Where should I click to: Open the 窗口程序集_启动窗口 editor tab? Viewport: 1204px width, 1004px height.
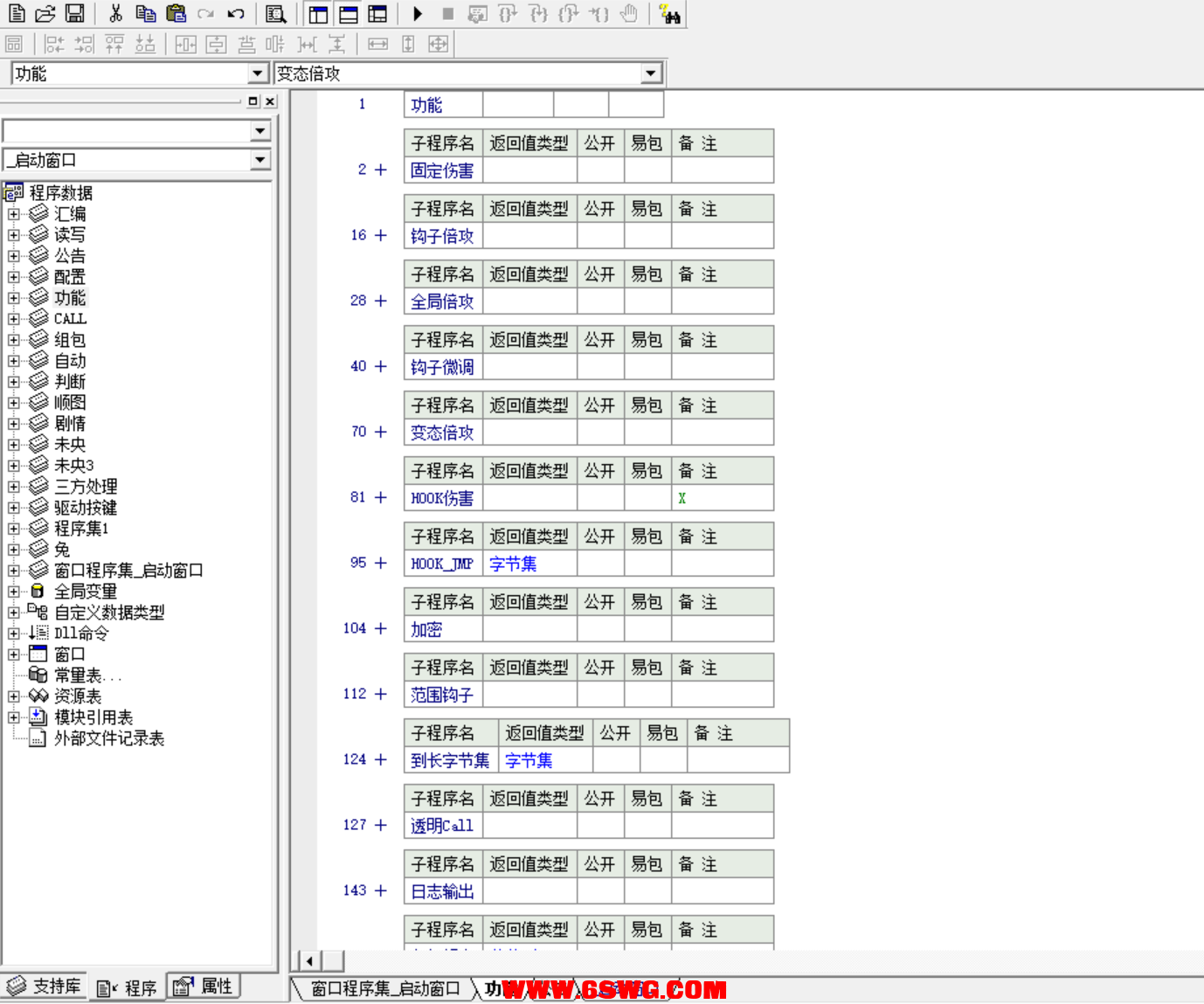click(x=384, y=988)
